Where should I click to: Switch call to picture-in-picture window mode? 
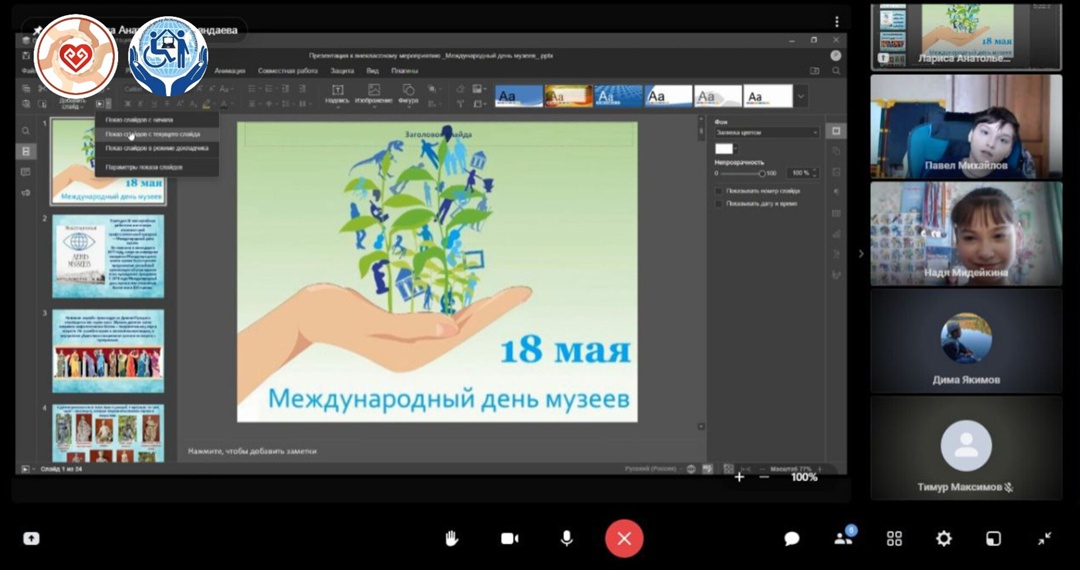(993, 538)
